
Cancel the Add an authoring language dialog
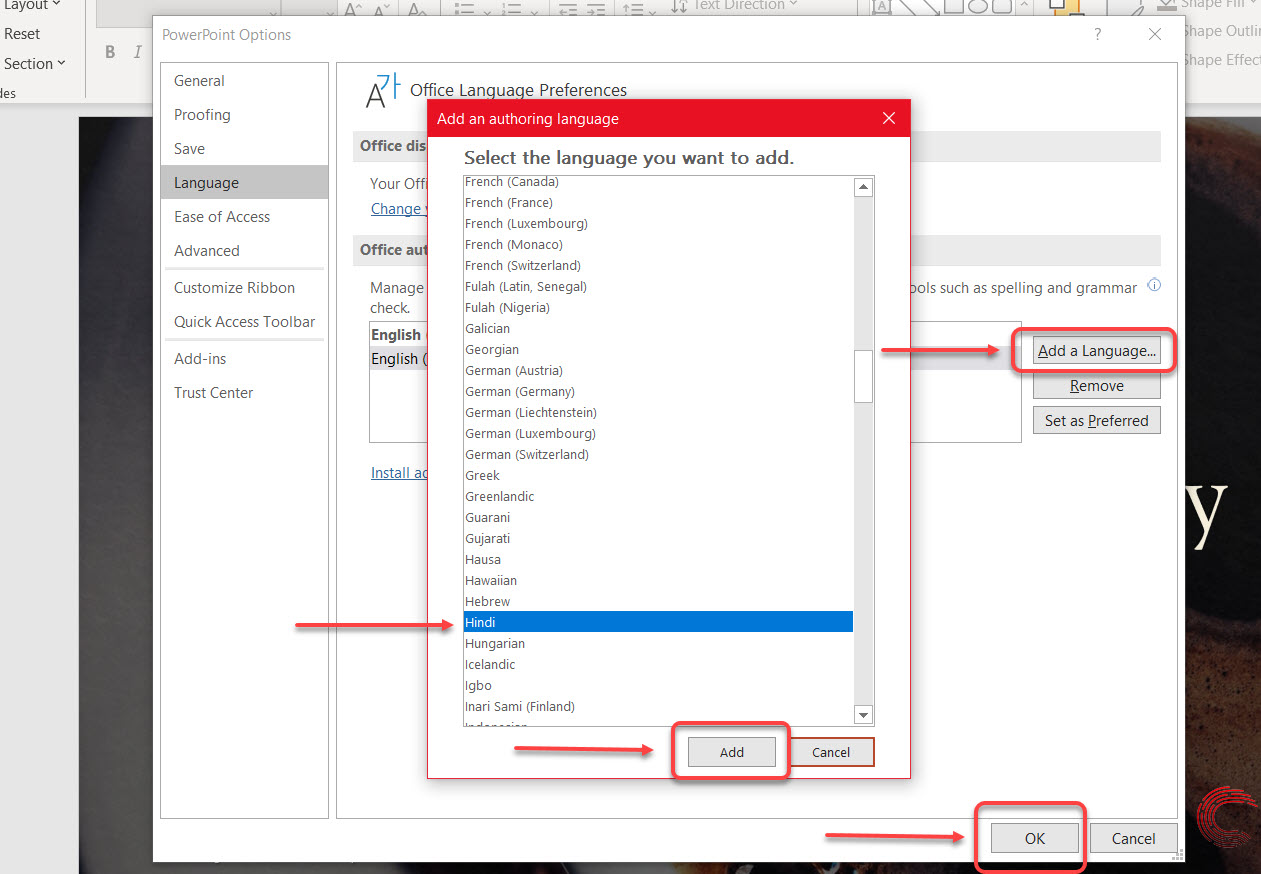tap(831, 752)
